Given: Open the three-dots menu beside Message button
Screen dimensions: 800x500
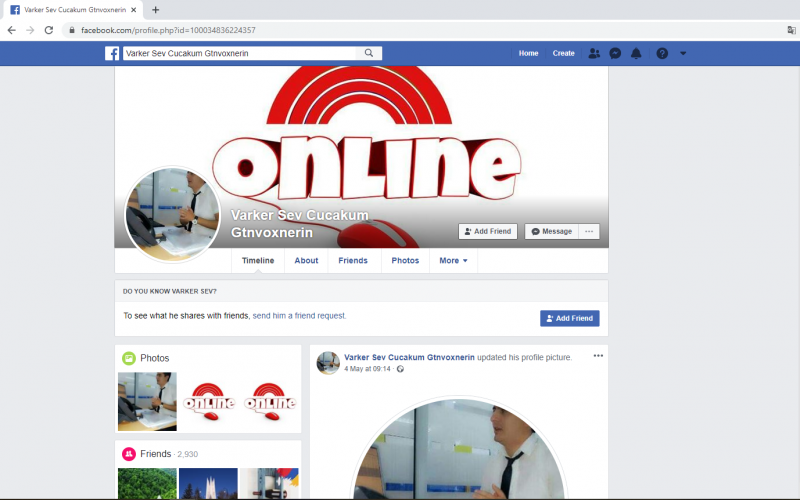Looking at the screenshot, I should coord(590,231).
